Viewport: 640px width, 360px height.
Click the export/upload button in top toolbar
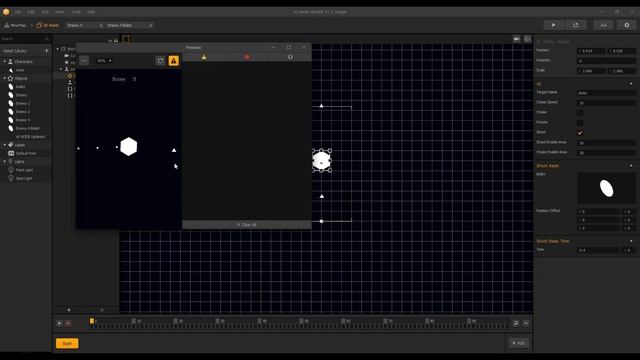point(576,25)
